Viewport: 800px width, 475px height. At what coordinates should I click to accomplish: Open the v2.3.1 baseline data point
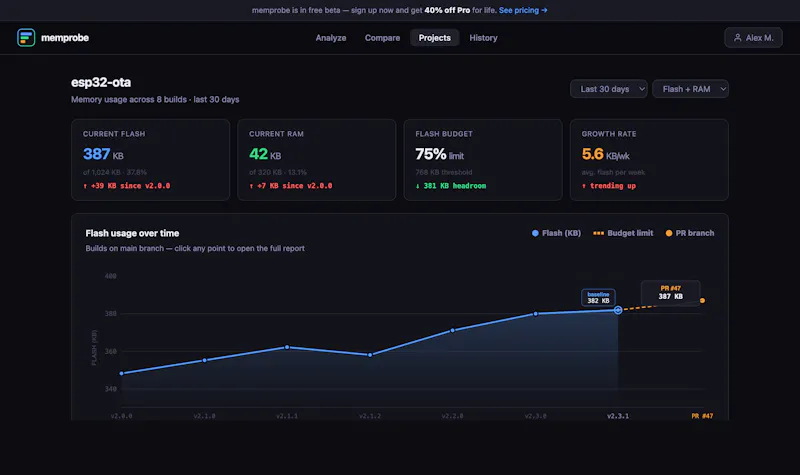point(618,310)
